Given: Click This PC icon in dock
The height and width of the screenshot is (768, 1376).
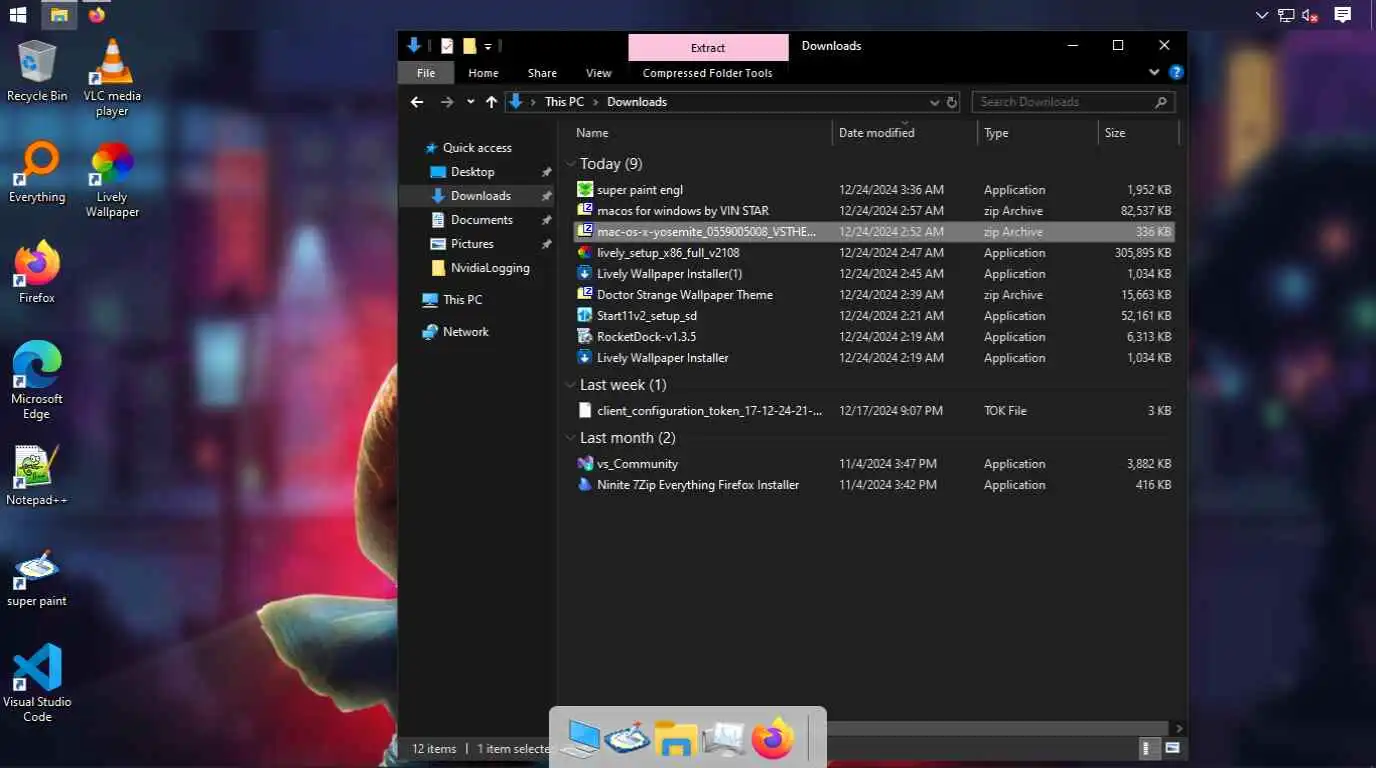Looking at the screenshot, I should click(581, 738).
